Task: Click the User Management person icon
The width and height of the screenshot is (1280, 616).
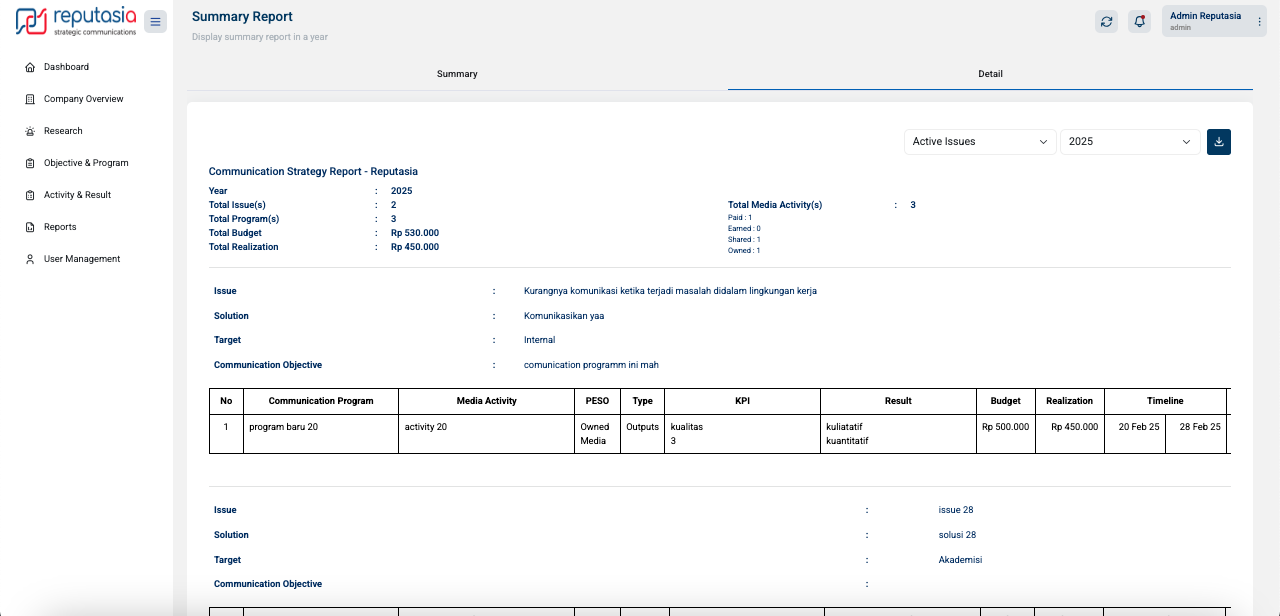Action: (30, 259)
